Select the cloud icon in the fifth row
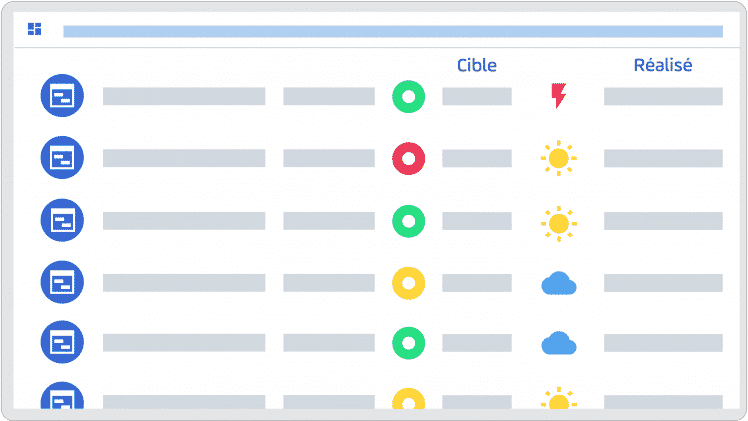Image resolution: width=748 pixels, height=421 pixels. click(x=559, y=343)
